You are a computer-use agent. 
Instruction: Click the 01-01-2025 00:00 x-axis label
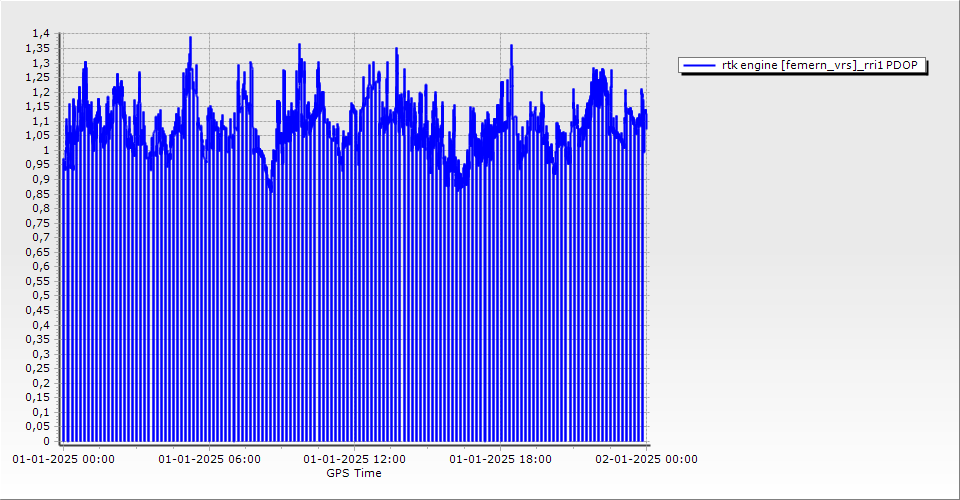[64, 460]
